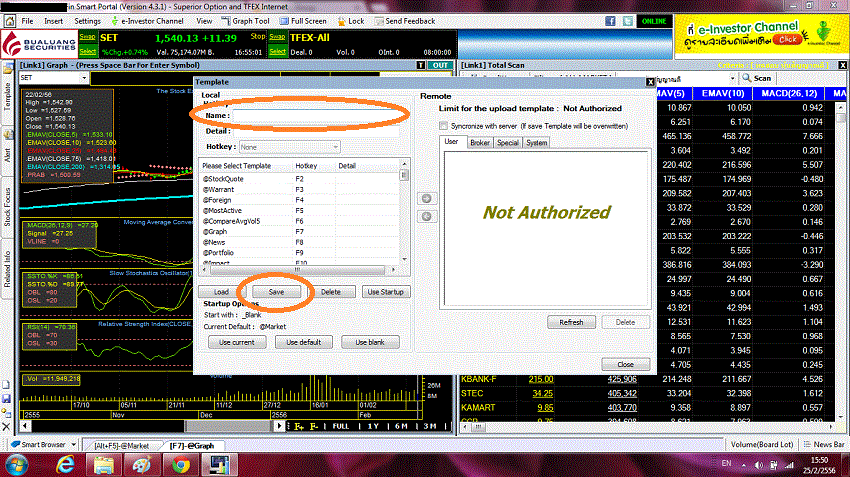Click the Load button
850x477 pixels.
point(221,292)
